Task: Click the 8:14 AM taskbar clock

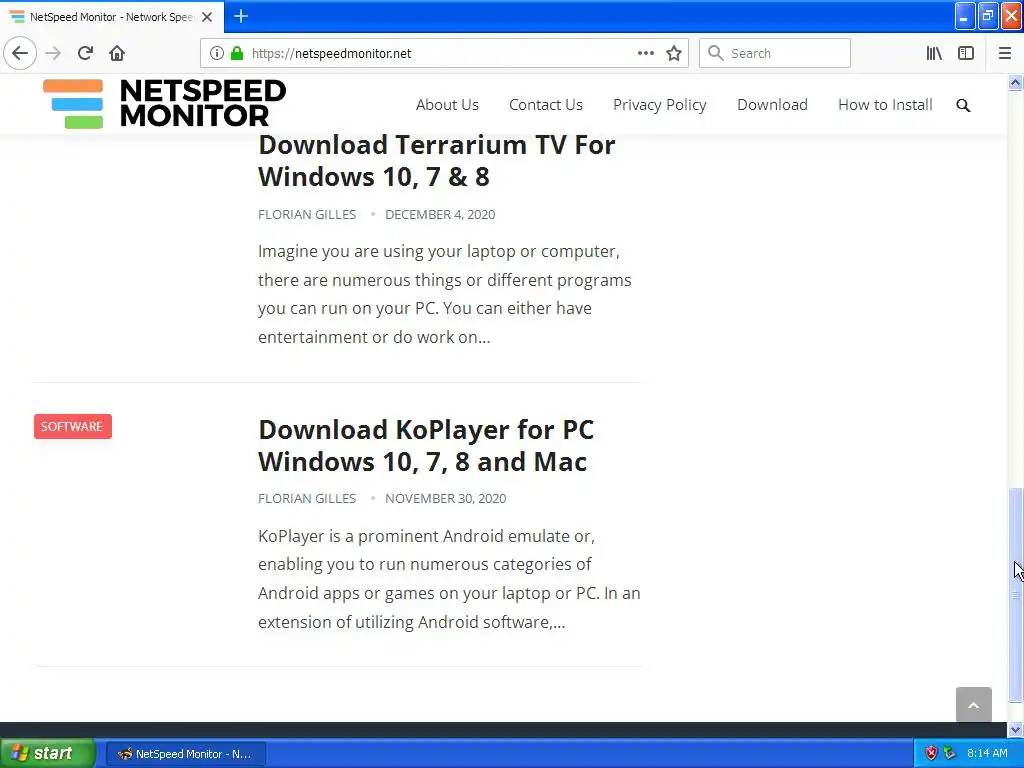Action: click(987, 753)
